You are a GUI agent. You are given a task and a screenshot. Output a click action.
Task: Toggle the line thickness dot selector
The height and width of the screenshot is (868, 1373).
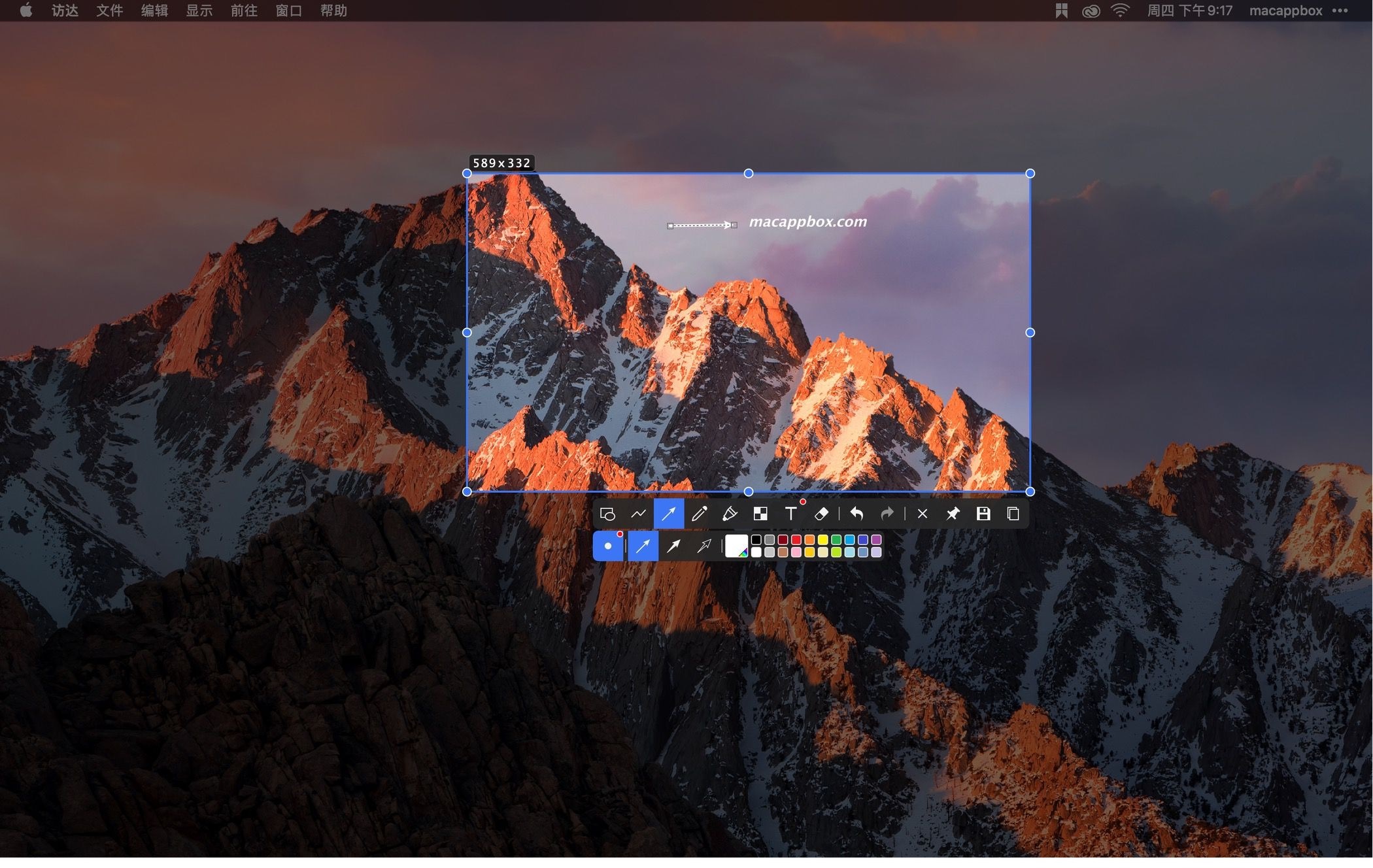click(608, 546)
